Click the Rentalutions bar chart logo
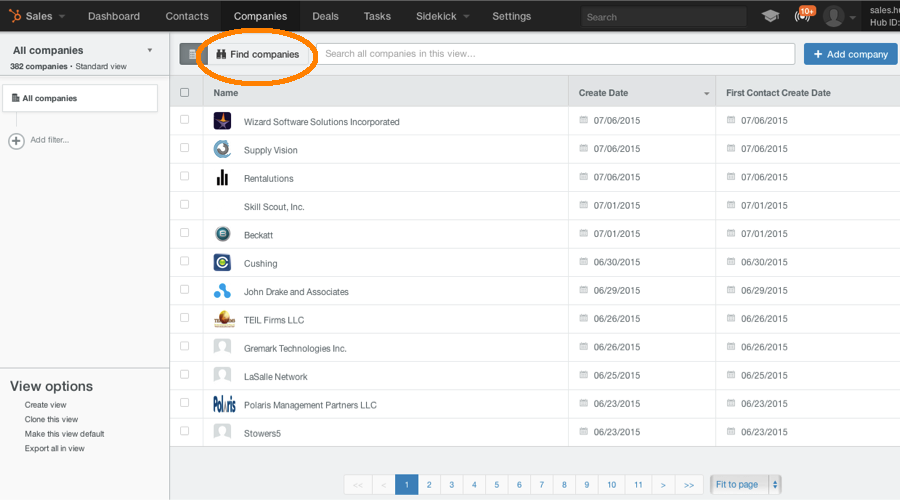 [x=222, y=178]
